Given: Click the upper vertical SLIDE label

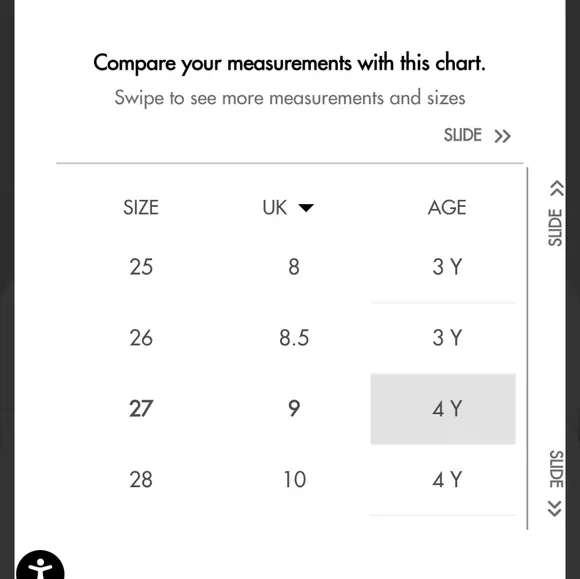Looking at the screenshot, I should [555, 228].
